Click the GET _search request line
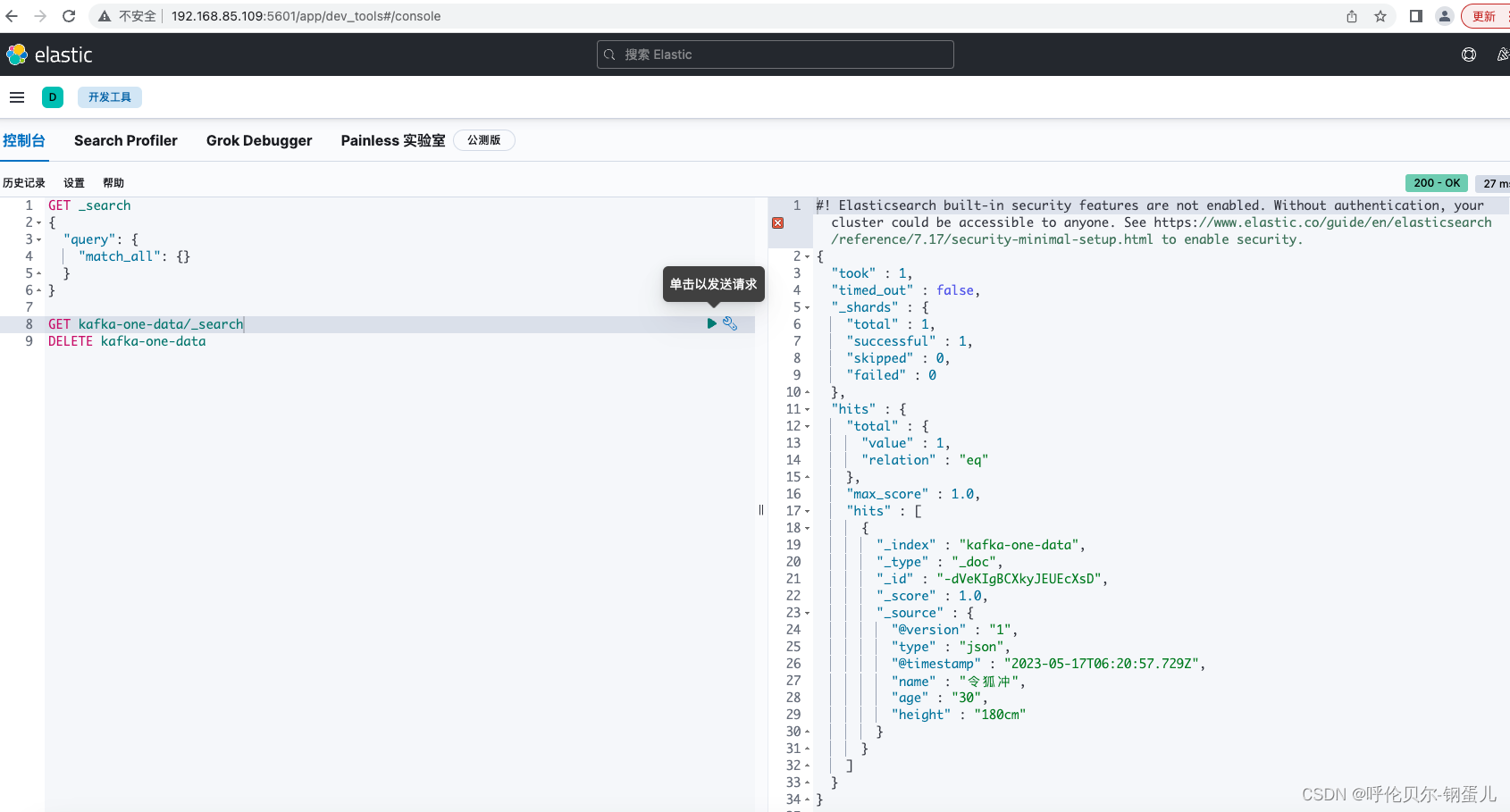The image size is (1510, 812). pyautogui.click(x=89, y=205)
